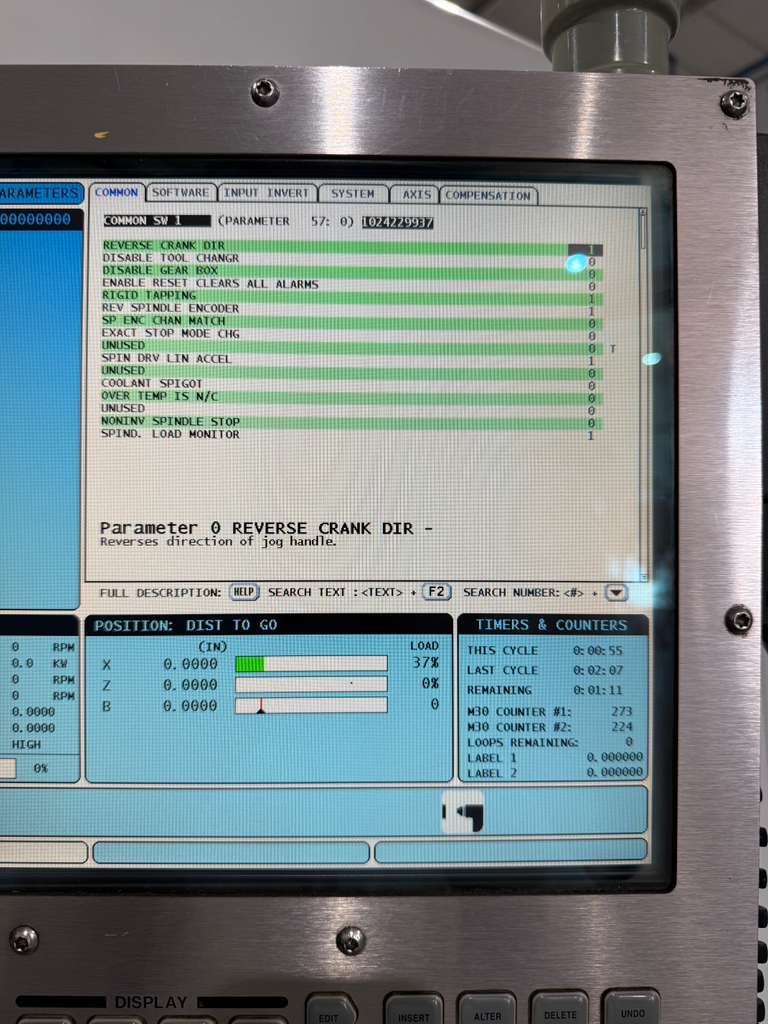Click the machine status icon in bottom bar
Viewport: 768px width, 1024px height.
pos(463,811)
